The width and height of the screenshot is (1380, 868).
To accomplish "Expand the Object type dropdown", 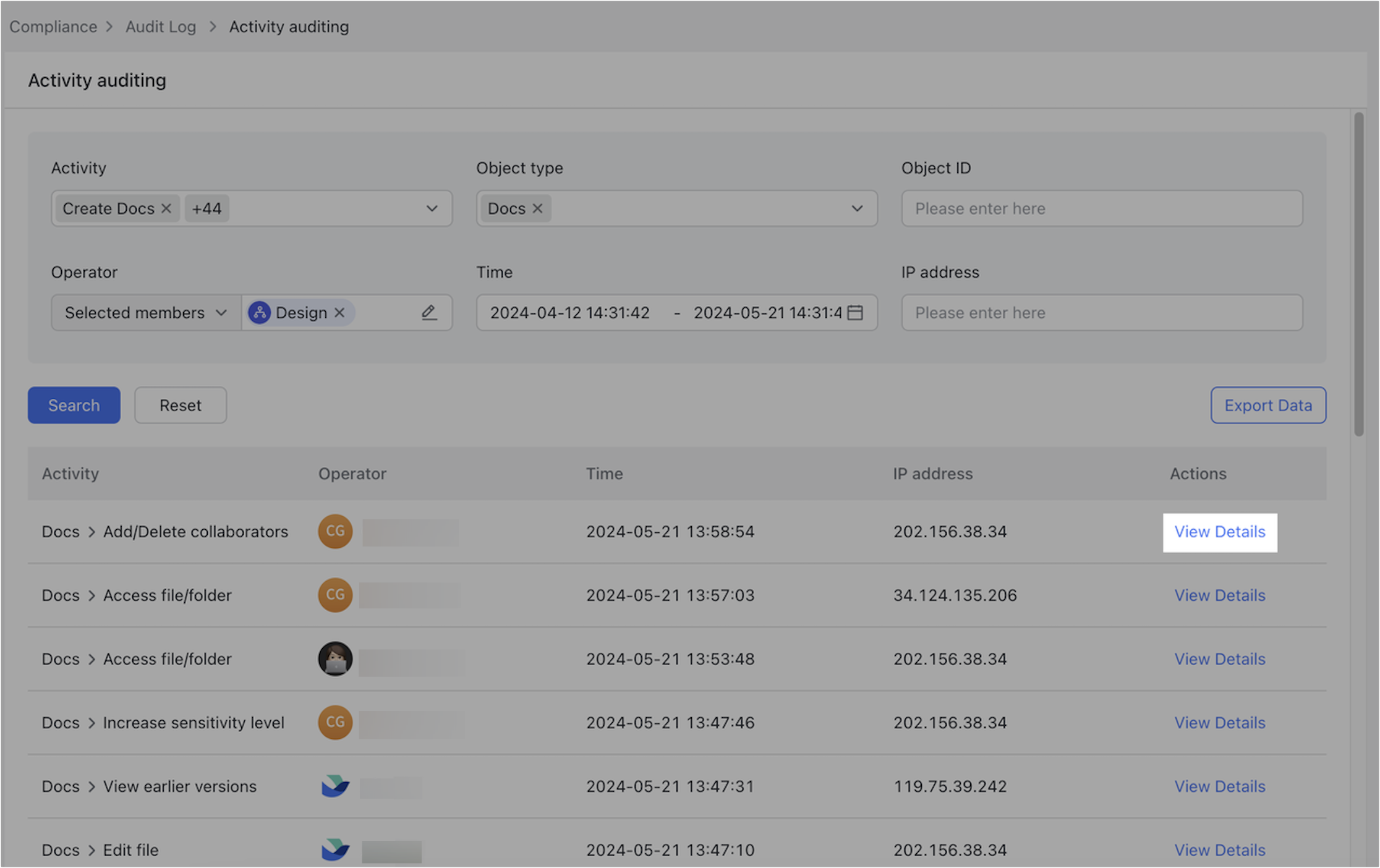I will tap(857, 208).
